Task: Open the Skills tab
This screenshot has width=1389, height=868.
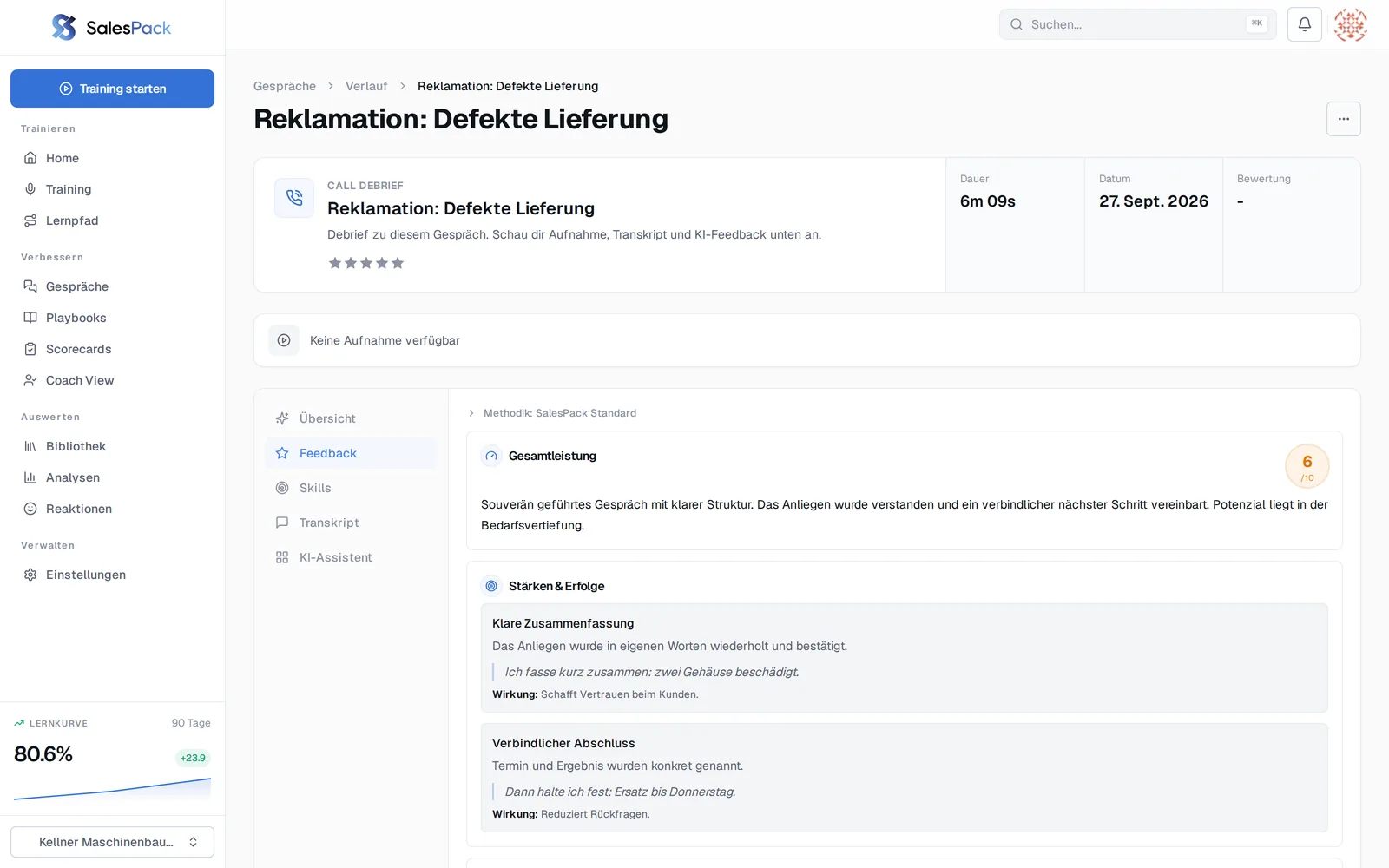Action: [350, 488]
